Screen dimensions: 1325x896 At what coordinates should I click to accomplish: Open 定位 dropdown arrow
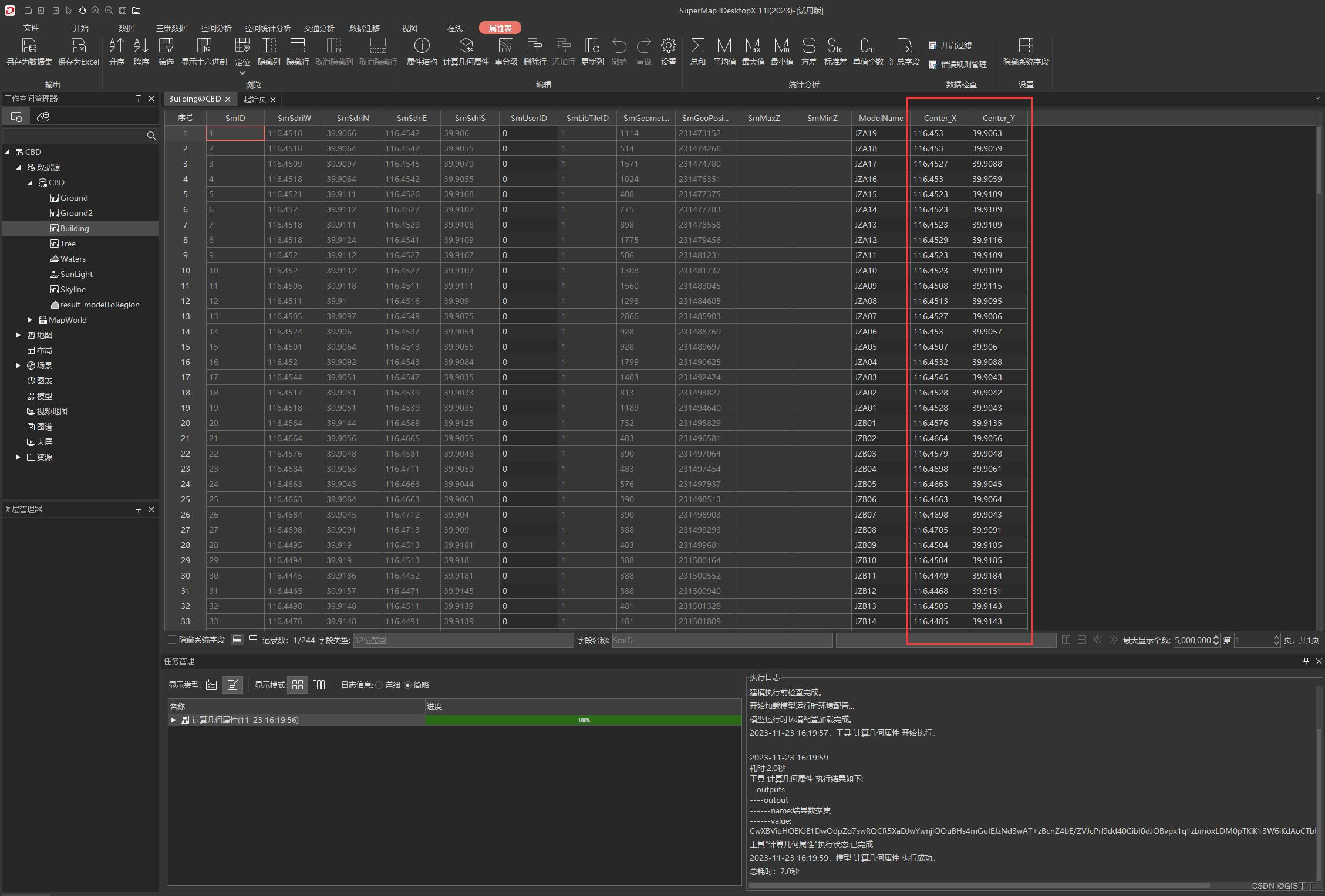coord(242,73)
